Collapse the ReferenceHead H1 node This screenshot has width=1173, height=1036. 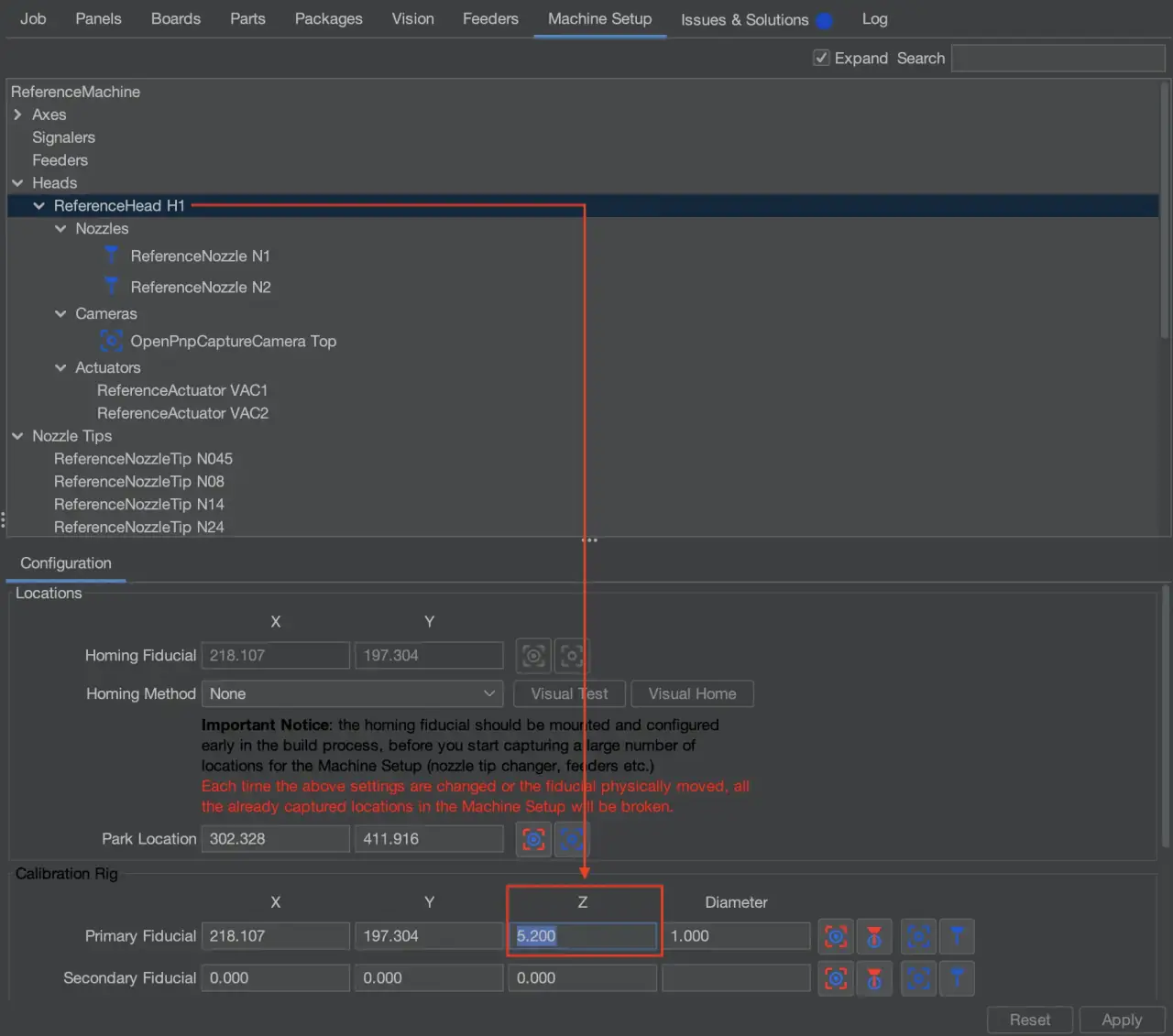click(38, 206)
